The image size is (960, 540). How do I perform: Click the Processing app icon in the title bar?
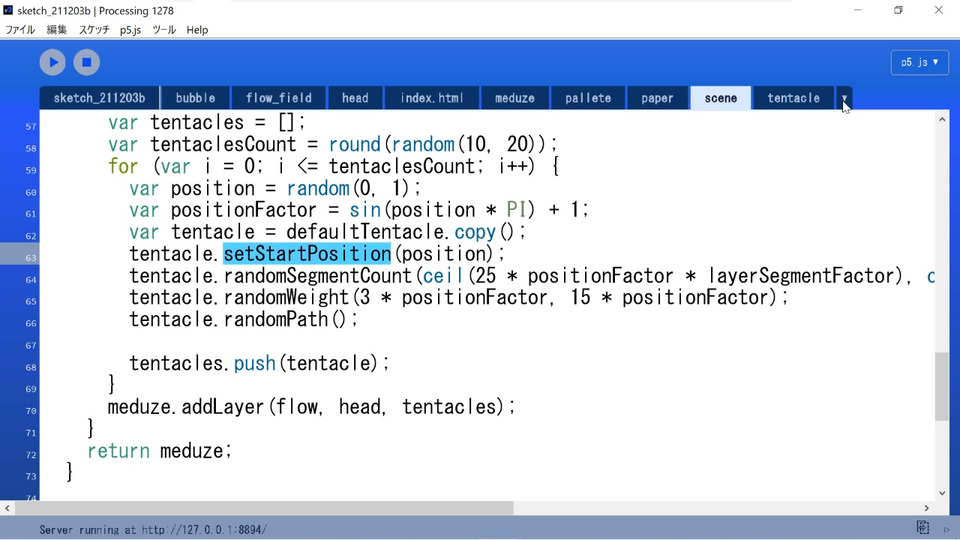tap(8, 10)
